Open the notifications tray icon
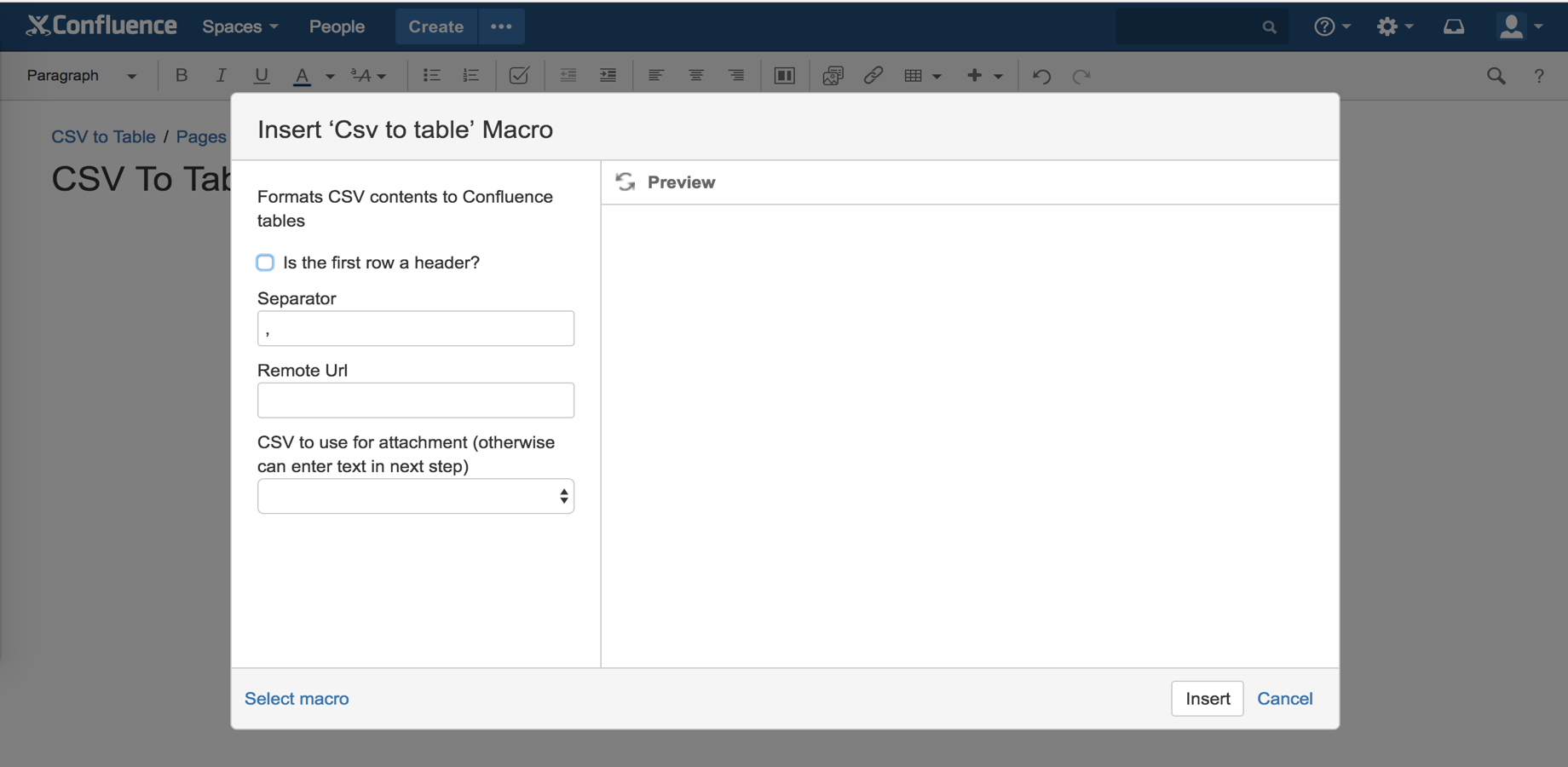Screen dimensions: 1568x767 click(1454, 26)
